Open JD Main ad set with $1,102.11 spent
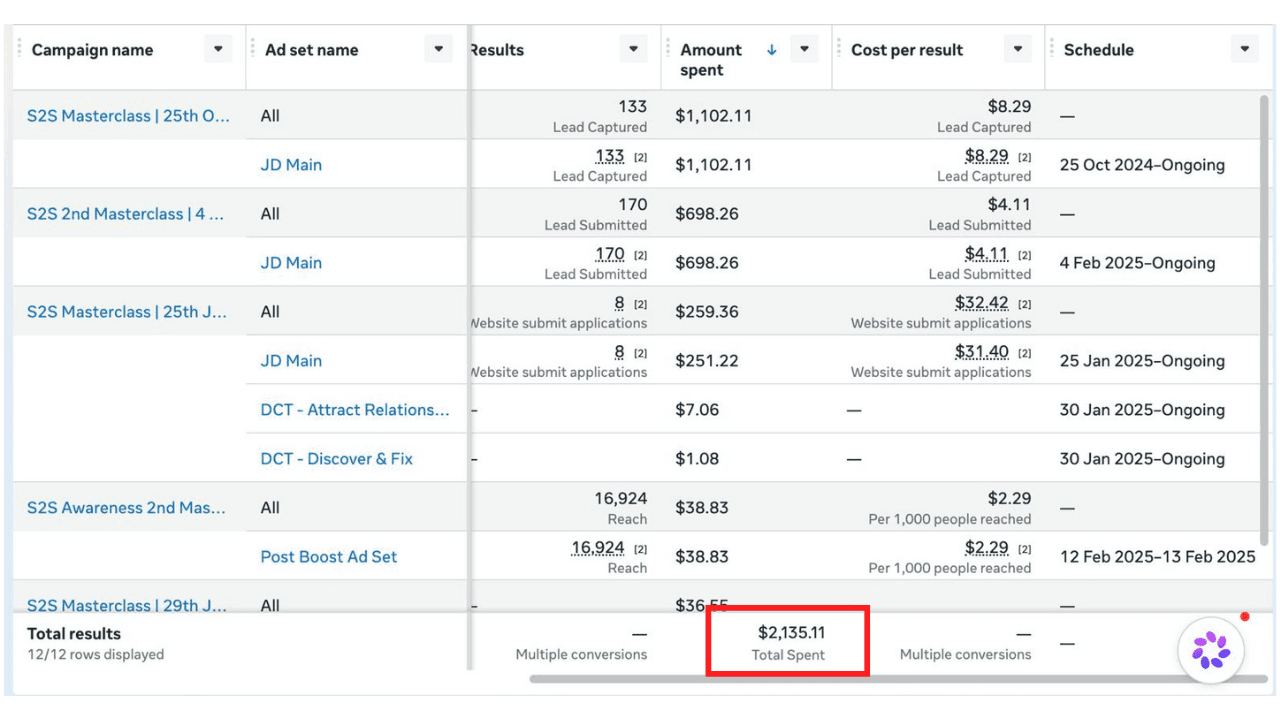 [291, 165]
